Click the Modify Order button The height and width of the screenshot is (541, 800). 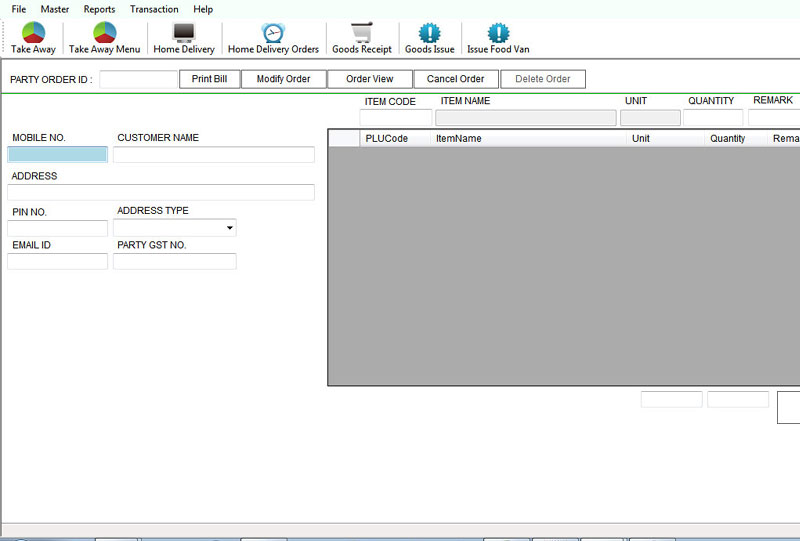(283, 79)
